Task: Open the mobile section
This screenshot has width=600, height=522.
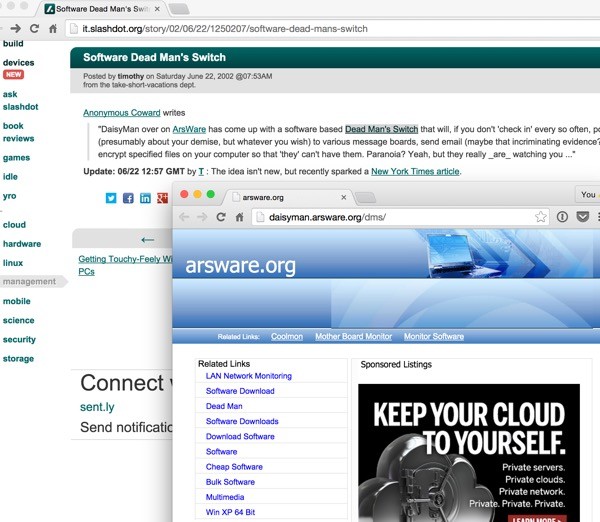Action: (16, 301)
